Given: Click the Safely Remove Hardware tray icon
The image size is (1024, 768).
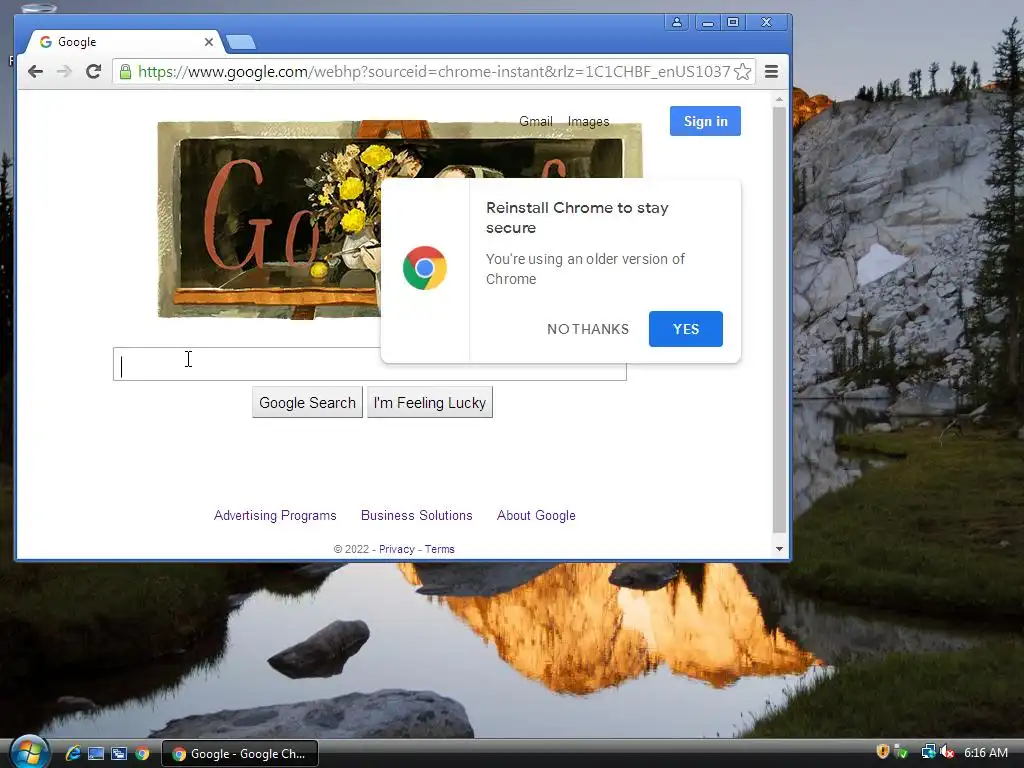Looking at the screenshot, I should [x=901, y=752].
